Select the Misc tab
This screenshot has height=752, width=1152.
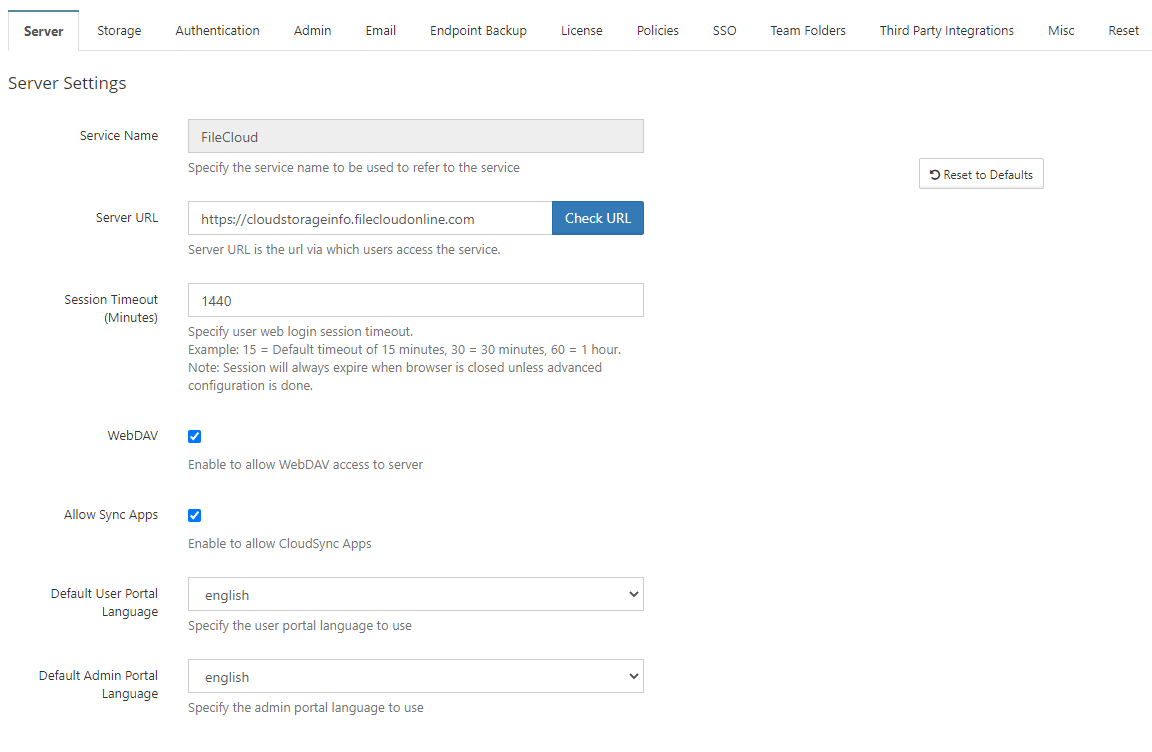[x=1061, y=30]
